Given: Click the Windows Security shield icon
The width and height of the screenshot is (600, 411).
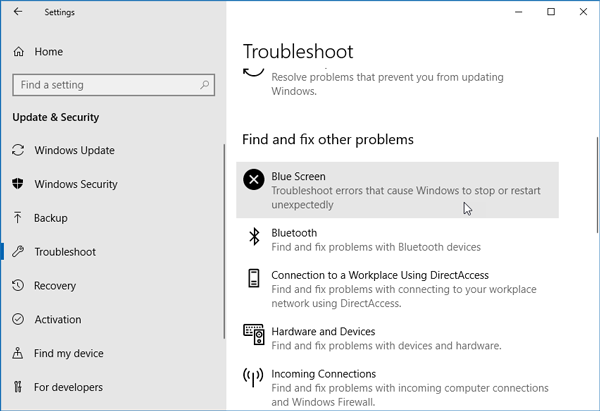Looking at the screenshot, I should [x=18, y=184].
